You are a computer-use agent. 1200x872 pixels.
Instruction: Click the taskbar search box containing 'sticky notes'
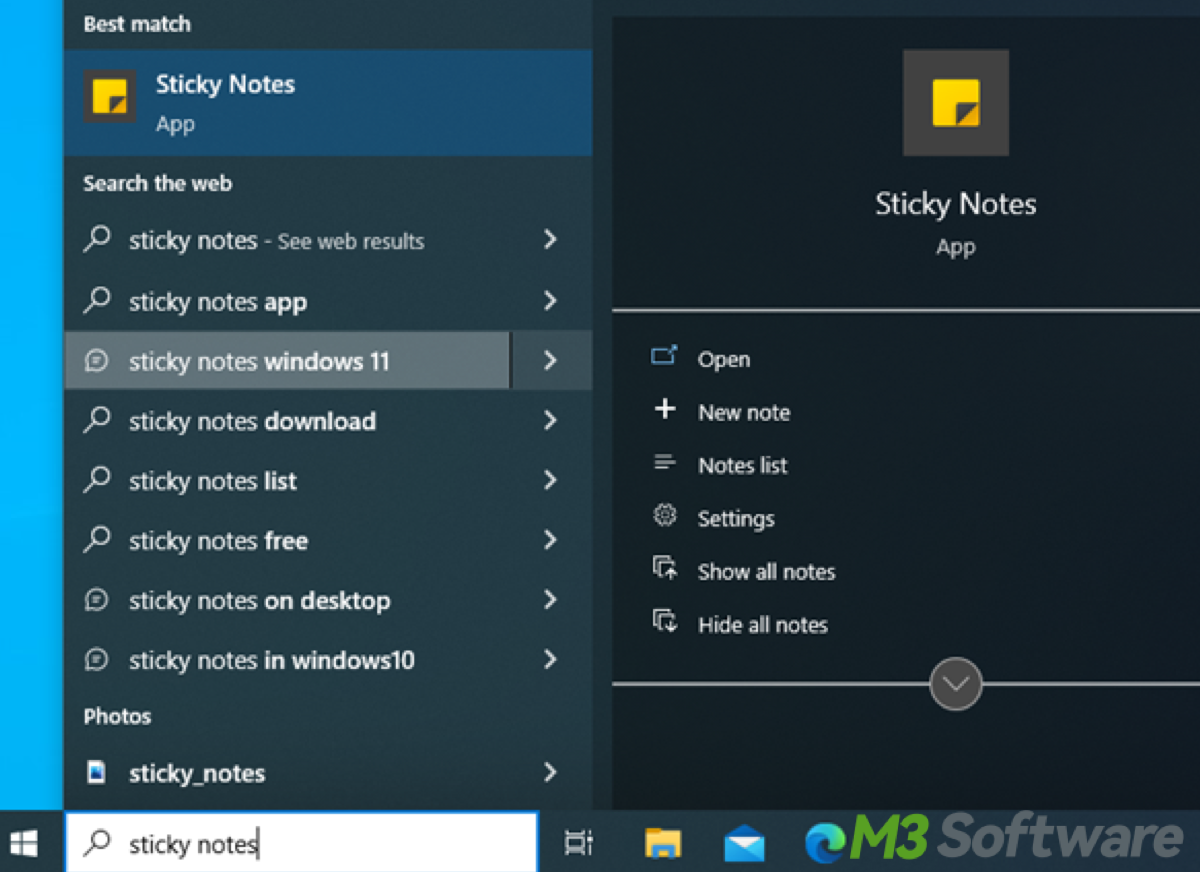click(301, 842)
